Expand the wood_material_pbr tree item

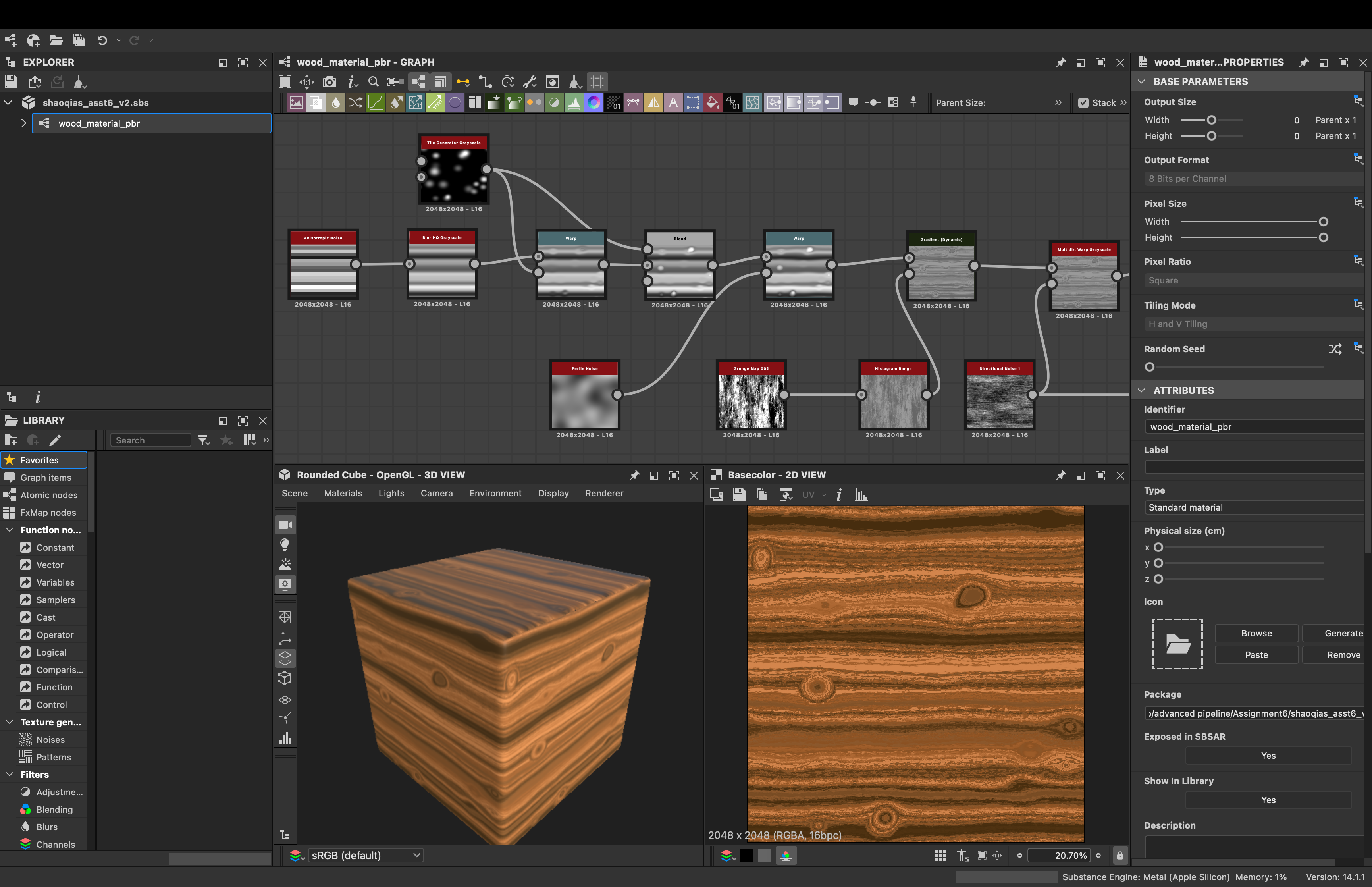pyautogui.click(x=23, y=123)
